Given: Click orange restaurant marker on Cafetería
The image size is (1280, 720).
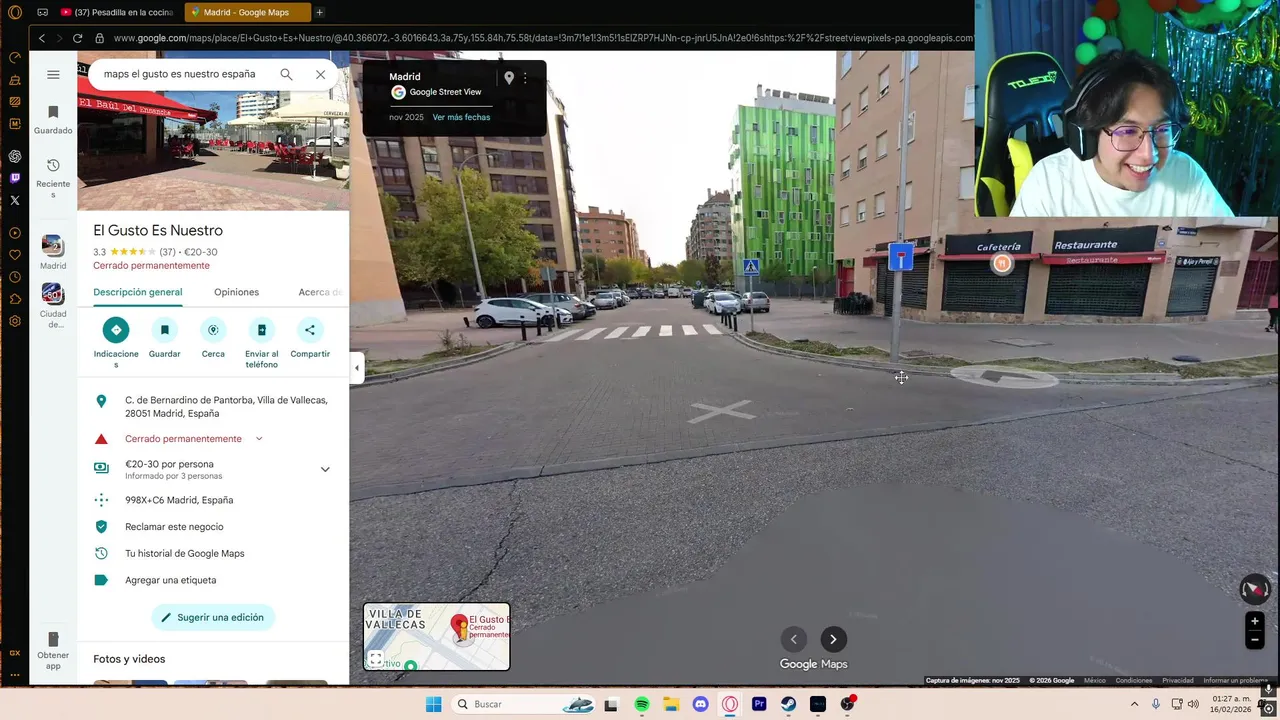Looking at the screenshot, I should click(x=1002, y=263).
